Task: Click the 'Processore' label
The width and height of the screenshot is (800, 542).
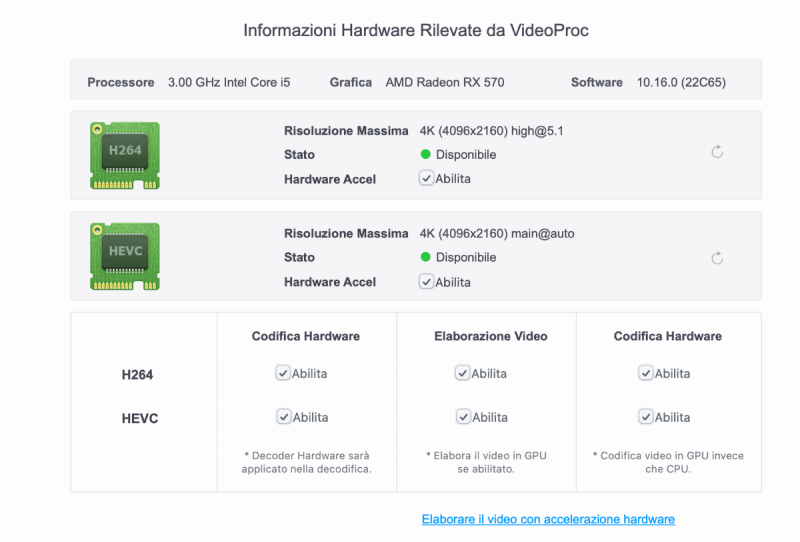Action: (x=120, y=82)
